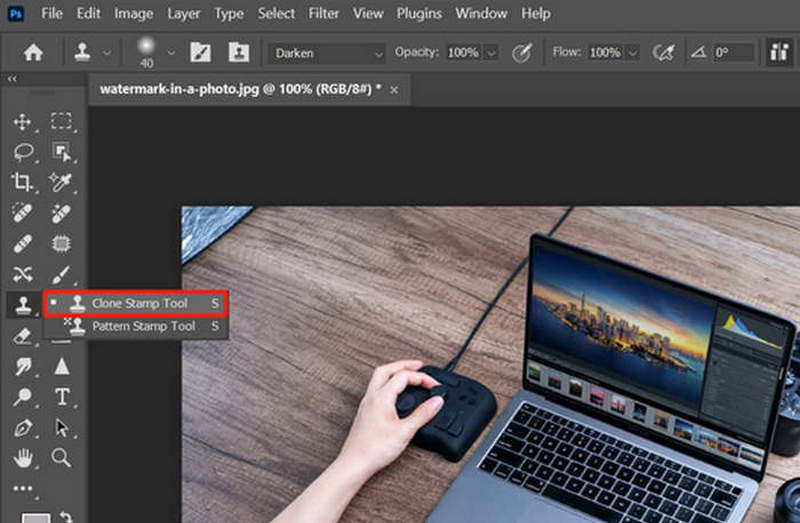Open the Edit menu
The image size is (800, 523).
[x=88, y=13]
